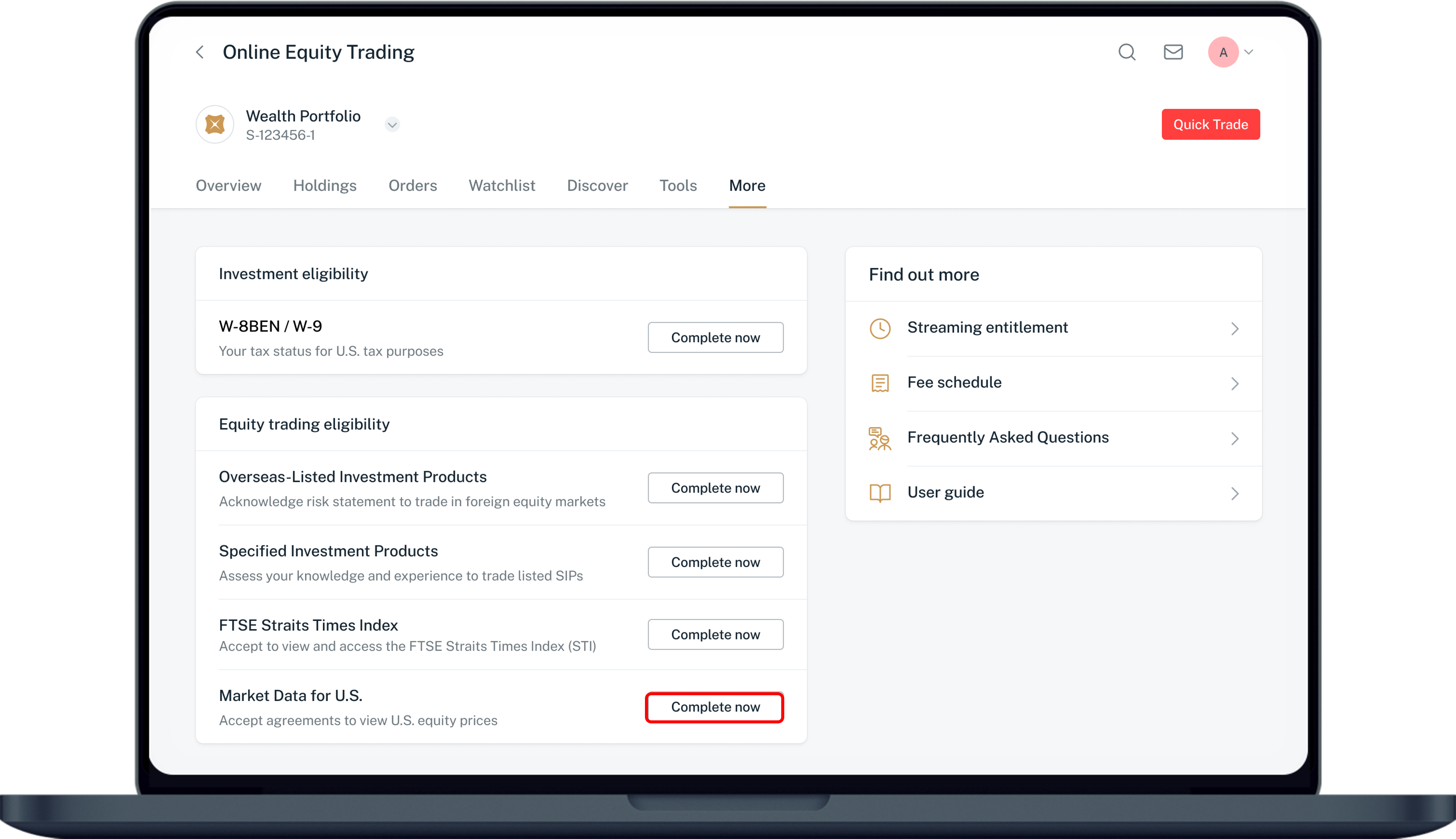1456x839 pixels.
Task: Expand the Wealth Portfolio account dropdown
Action: (x=392, y=124)
